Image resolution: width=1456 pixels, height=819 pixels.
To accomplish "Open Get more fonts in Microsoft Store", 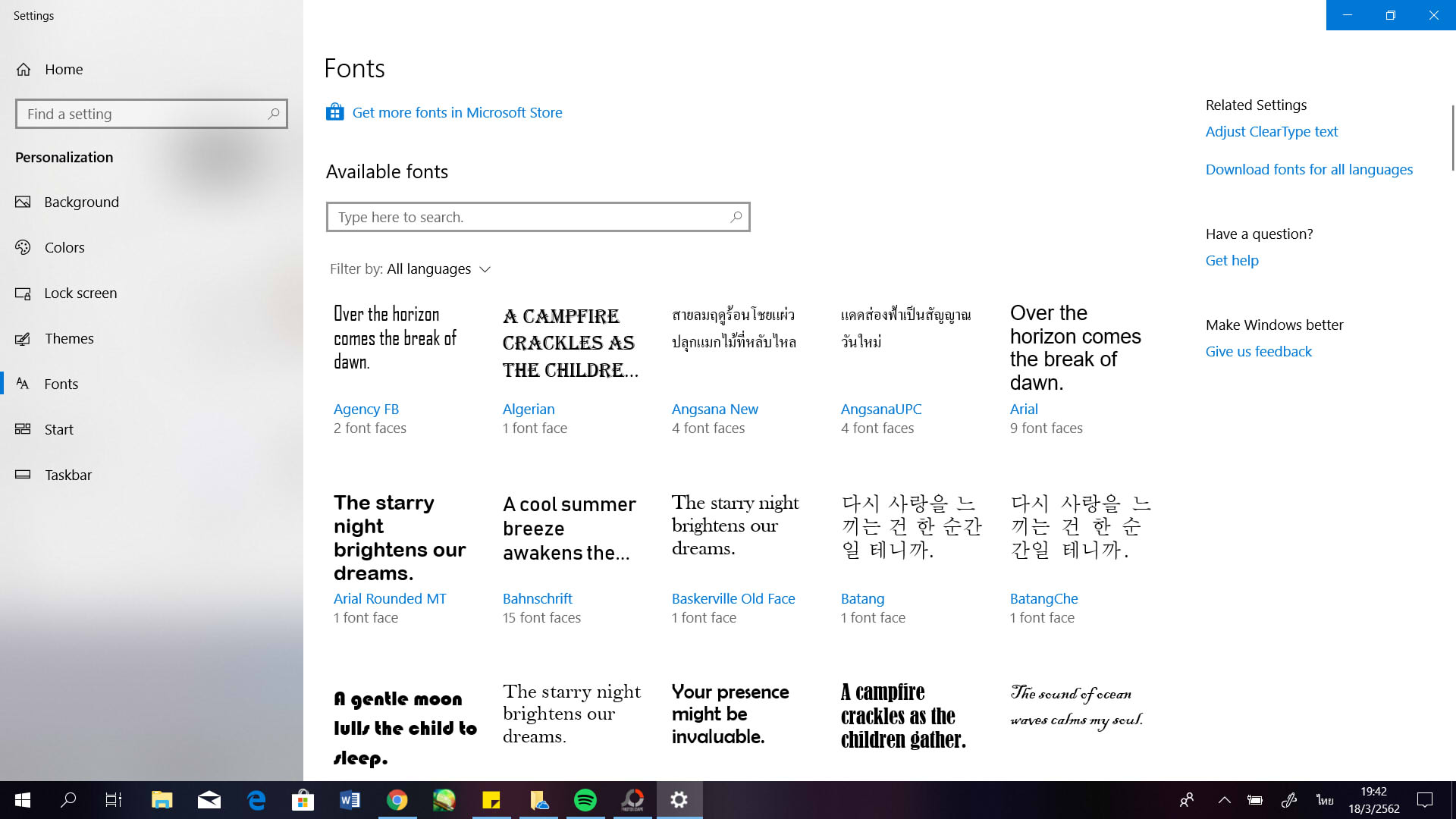I will point(457,112).
